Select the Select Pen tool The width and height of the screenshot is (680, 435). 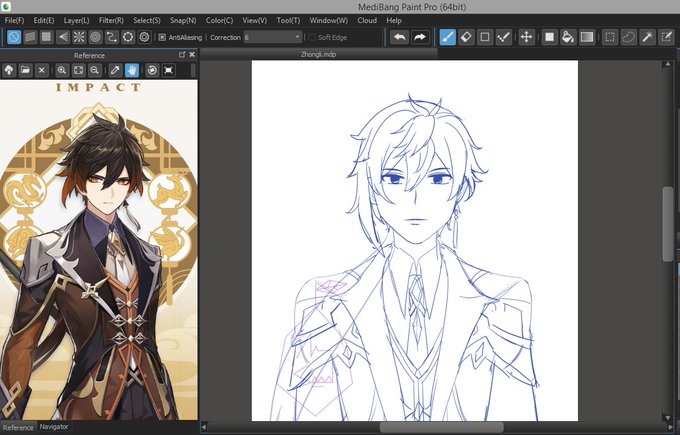tap(667, 37)
